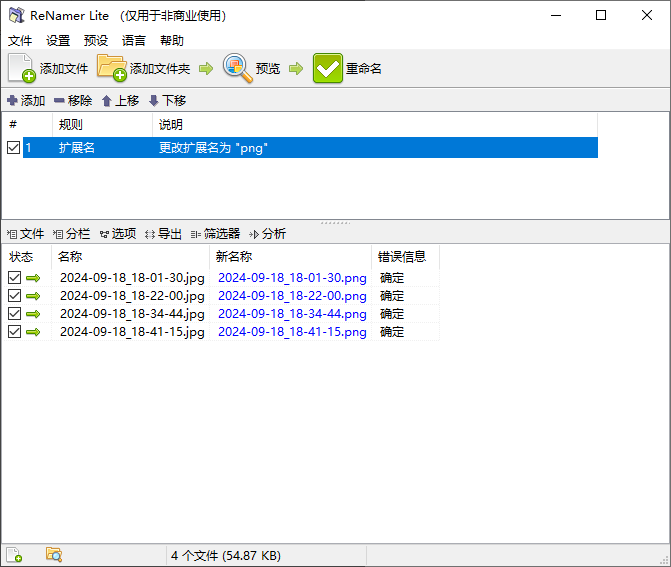Image resolution: width=671 pixels, height=567 pixels.
Task: Open the 预设 menu
Action: point(96,41)
